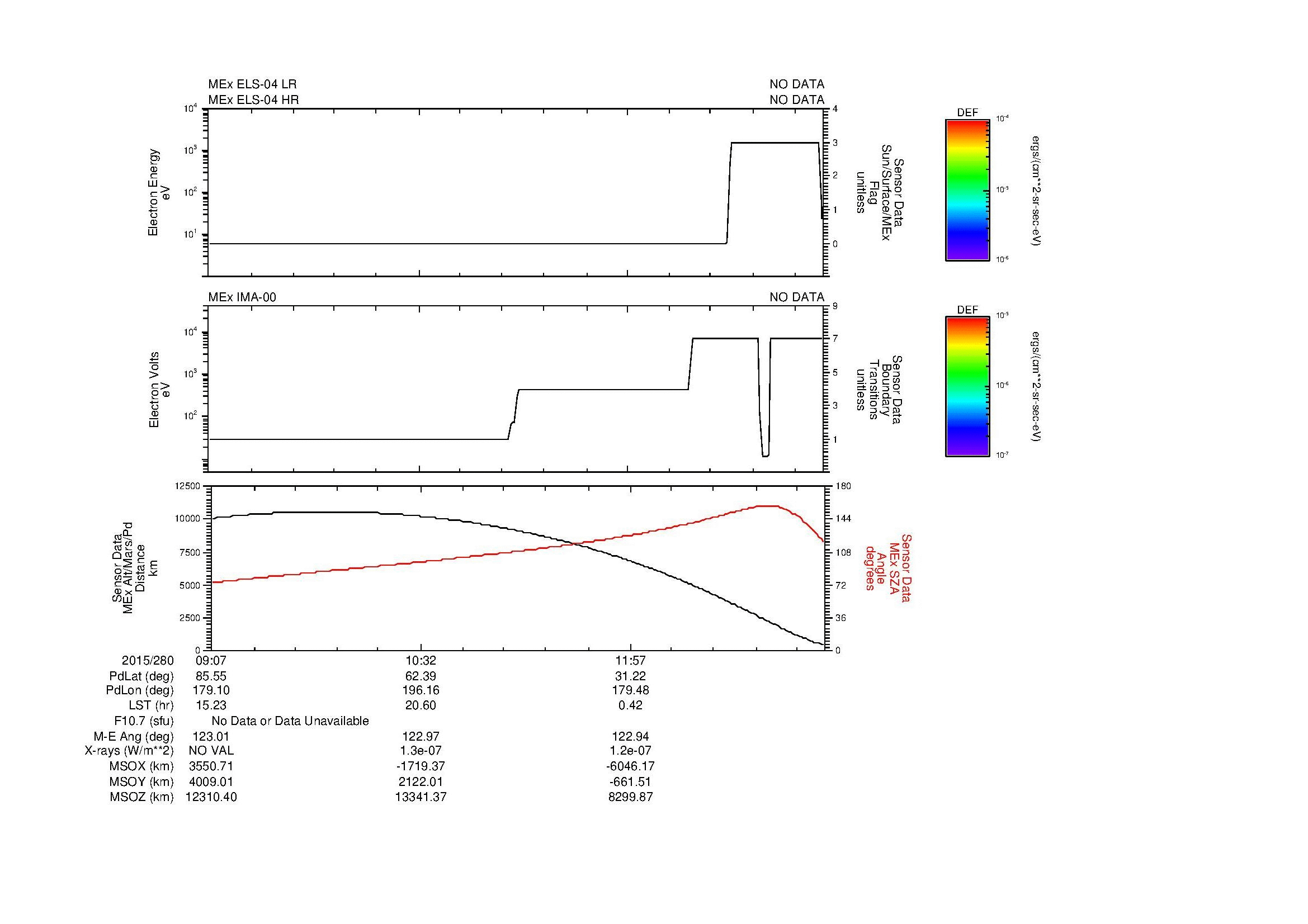Click the 'LST (hr)' row label

(151, 705)
